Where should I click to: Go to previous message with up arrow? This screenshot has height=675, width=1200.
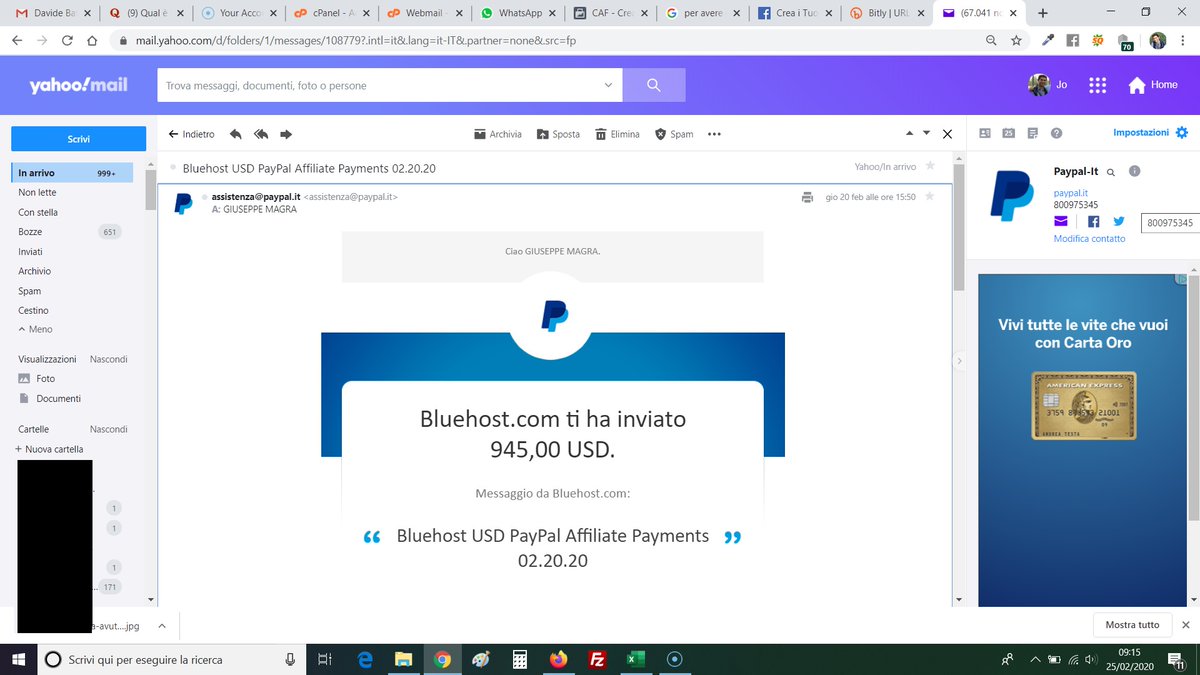(909, 133)
